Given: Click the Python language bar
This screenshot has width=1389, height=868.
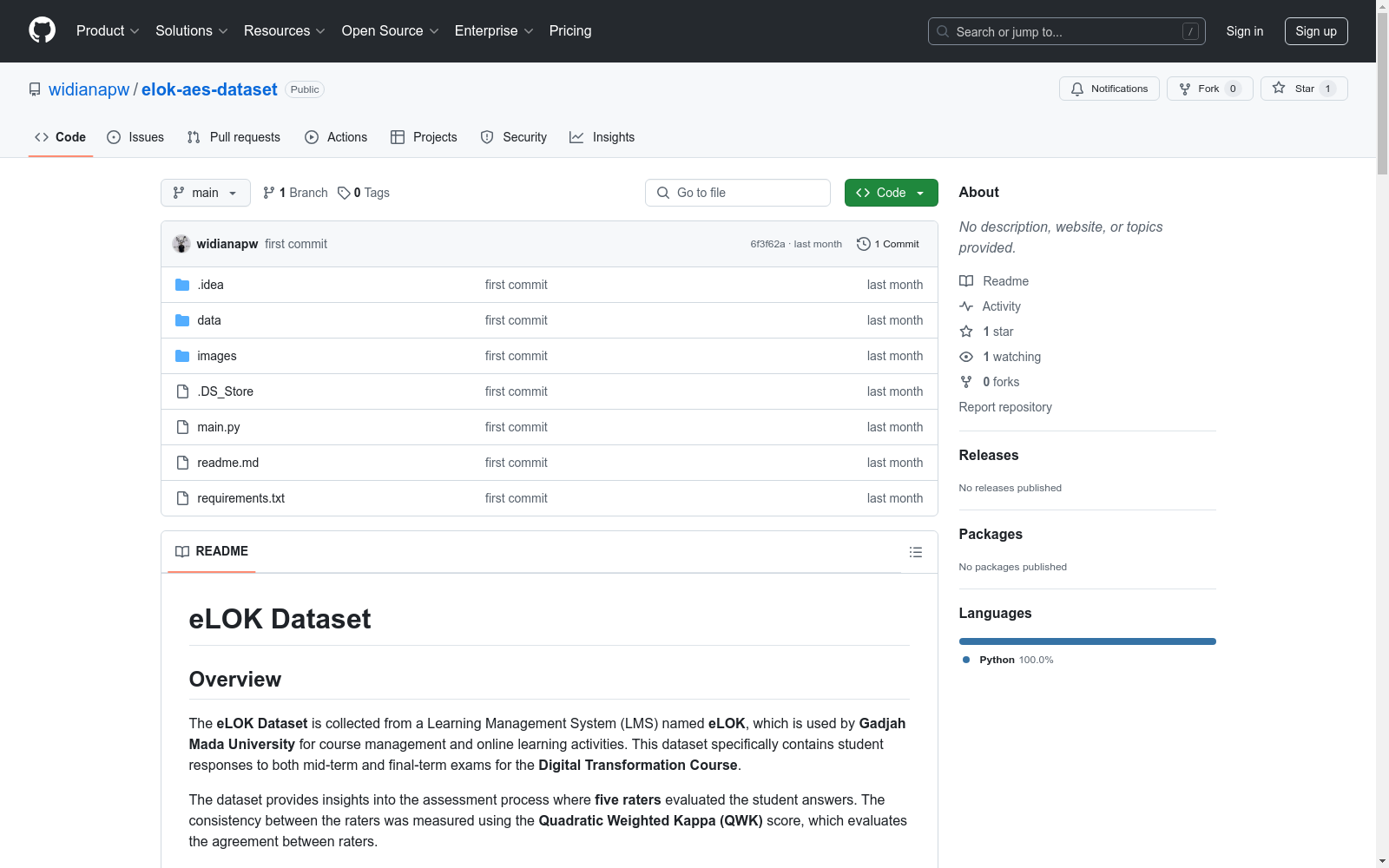Looking at the screenshot, I should click(x=1088, y=641).
